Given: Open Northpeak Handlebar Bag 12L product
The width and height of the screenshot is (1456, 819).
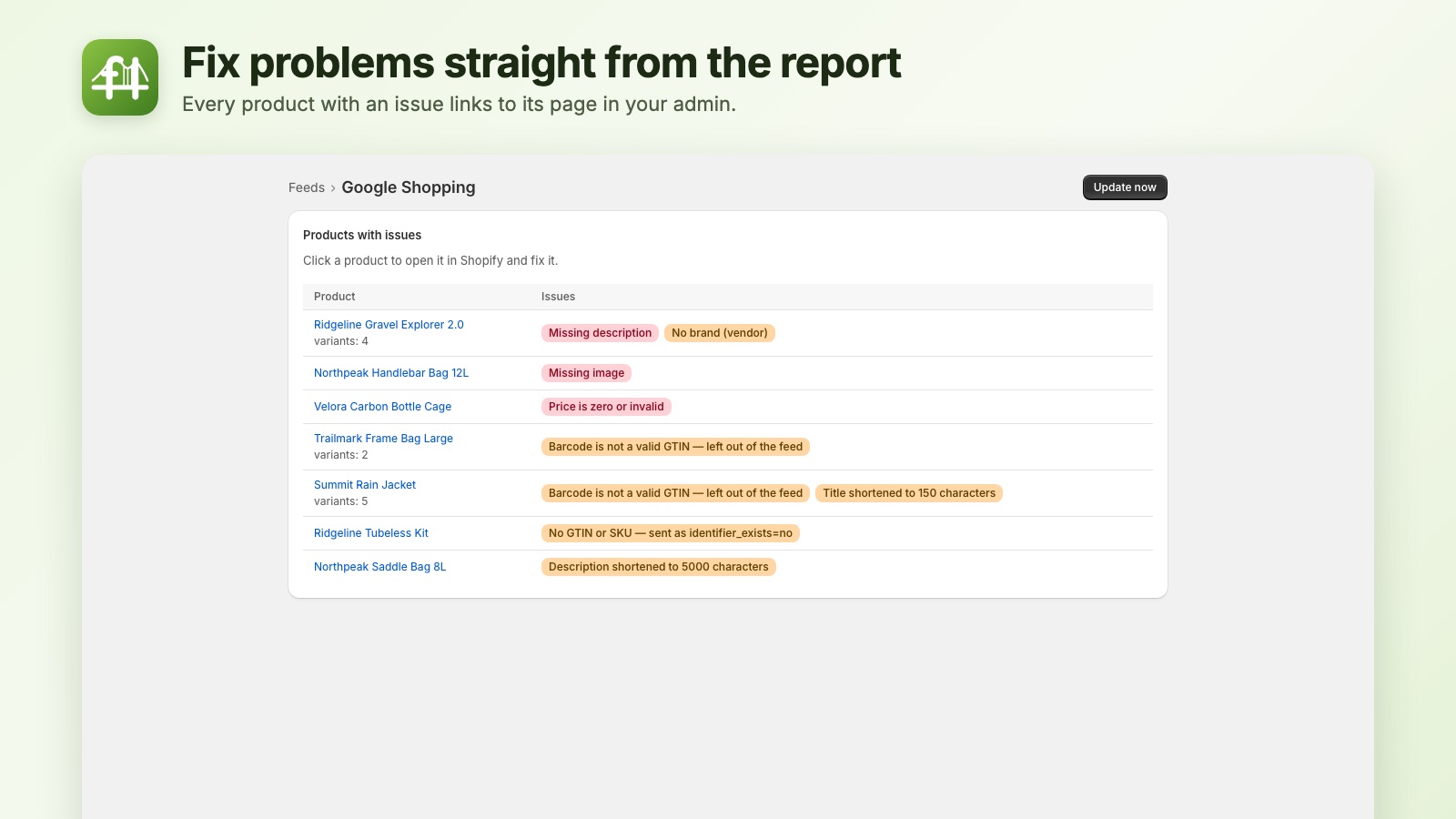Looking at the screenshot, I should click(391, 373).
